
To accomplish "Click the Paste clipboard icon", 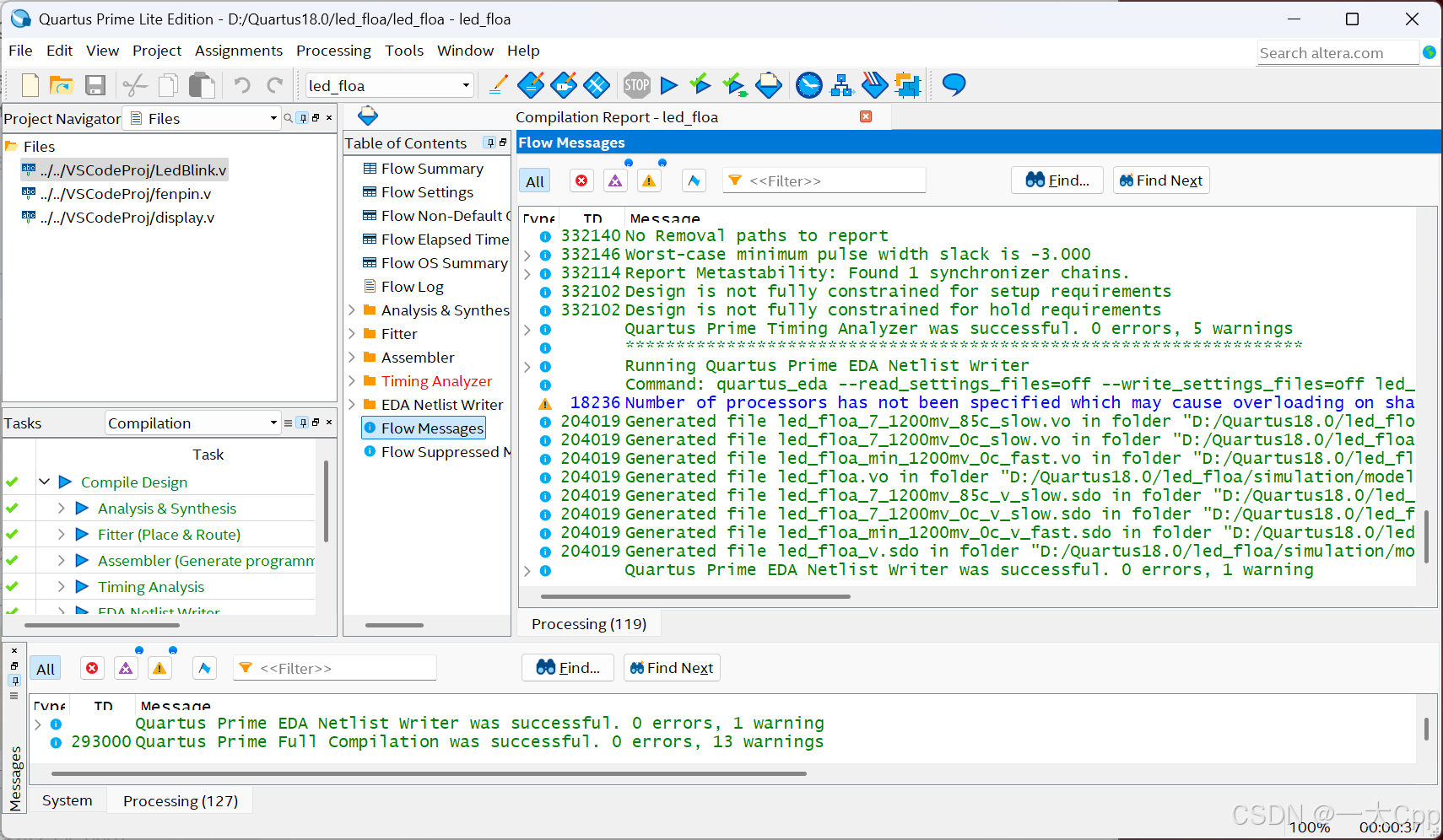I will click(202, 85).
